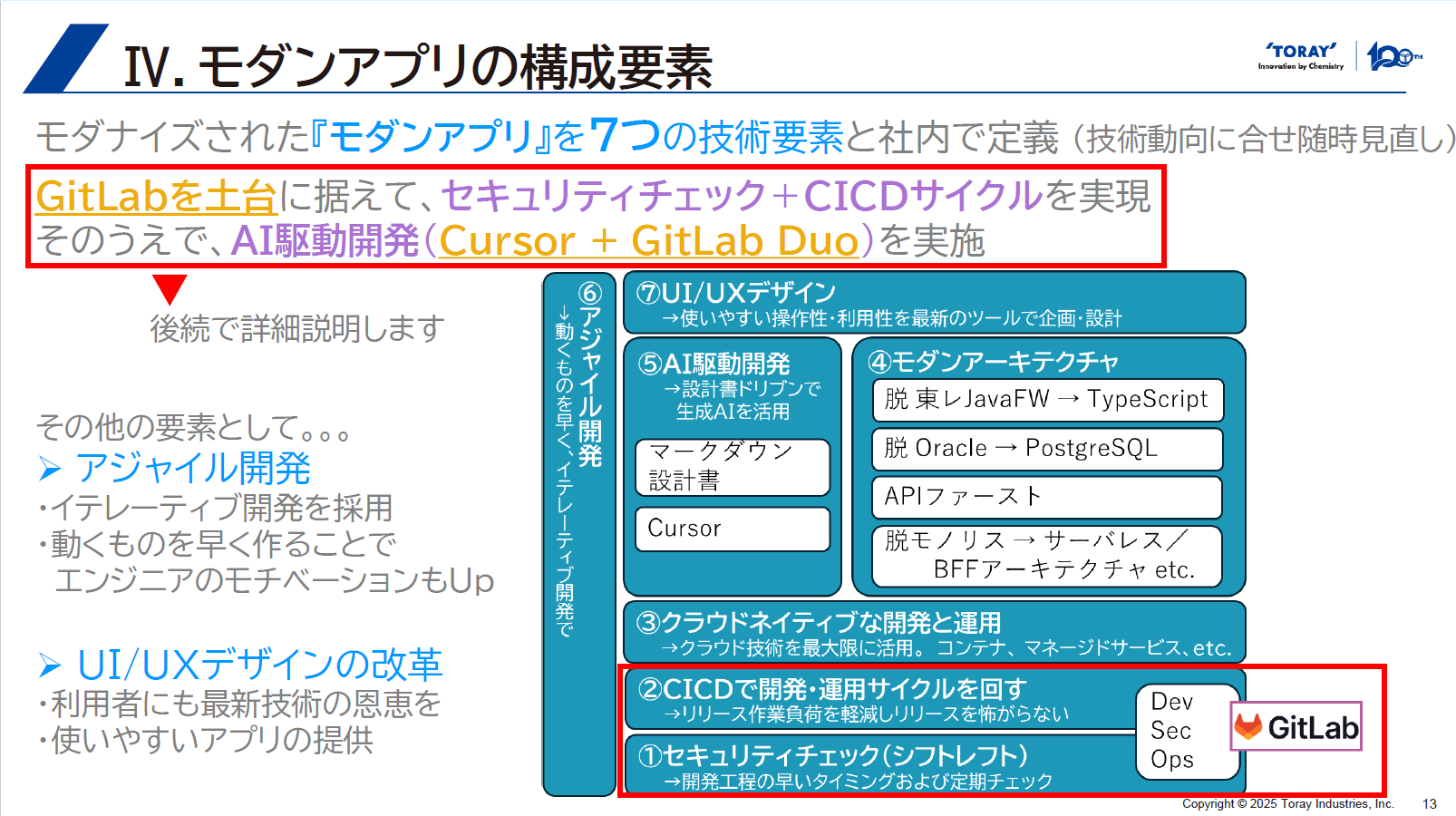
Task: Click the 脱 東レJavaFW → TypeScript box
Action: 1047,400
